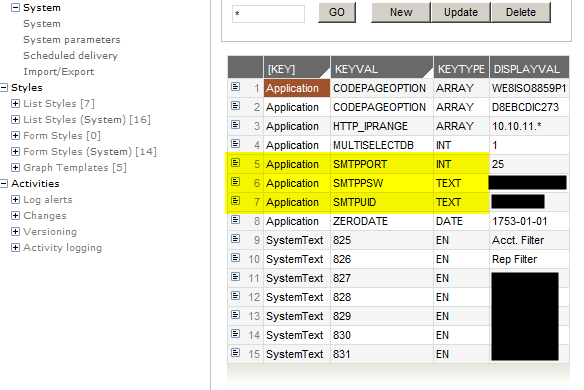This screenshot has height=390, width=584.
Task: Click the WE8ISO8859P1 display value
Action: tap(529, 88)
